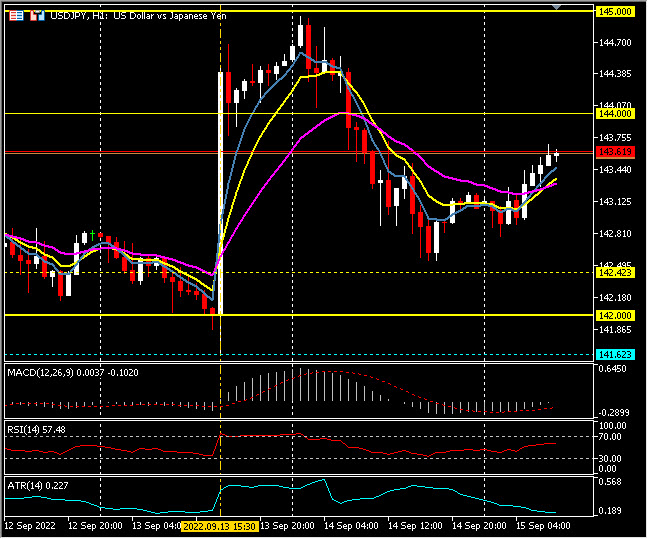Select the 142.423 dashed level label

pyautogui.click(x=614, y=272)
